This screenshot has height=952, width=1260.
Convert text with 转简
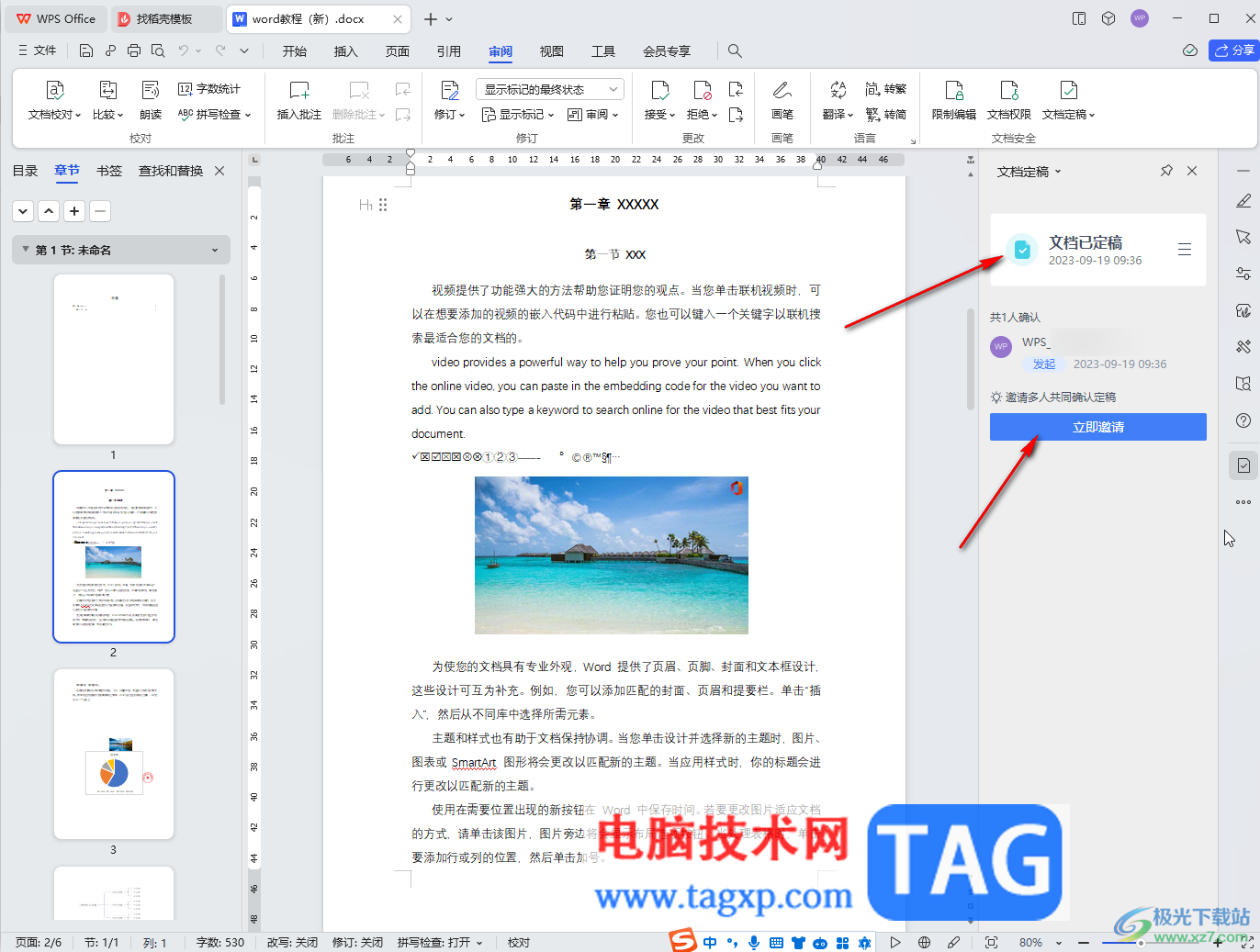tap(885, 115)
